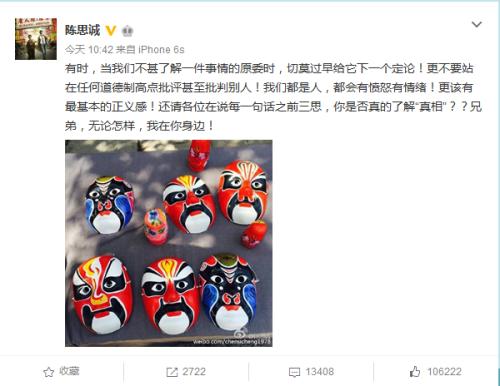Open the 今天 10:42 timestamp link
Screen dimensions: 500x386
89,50
